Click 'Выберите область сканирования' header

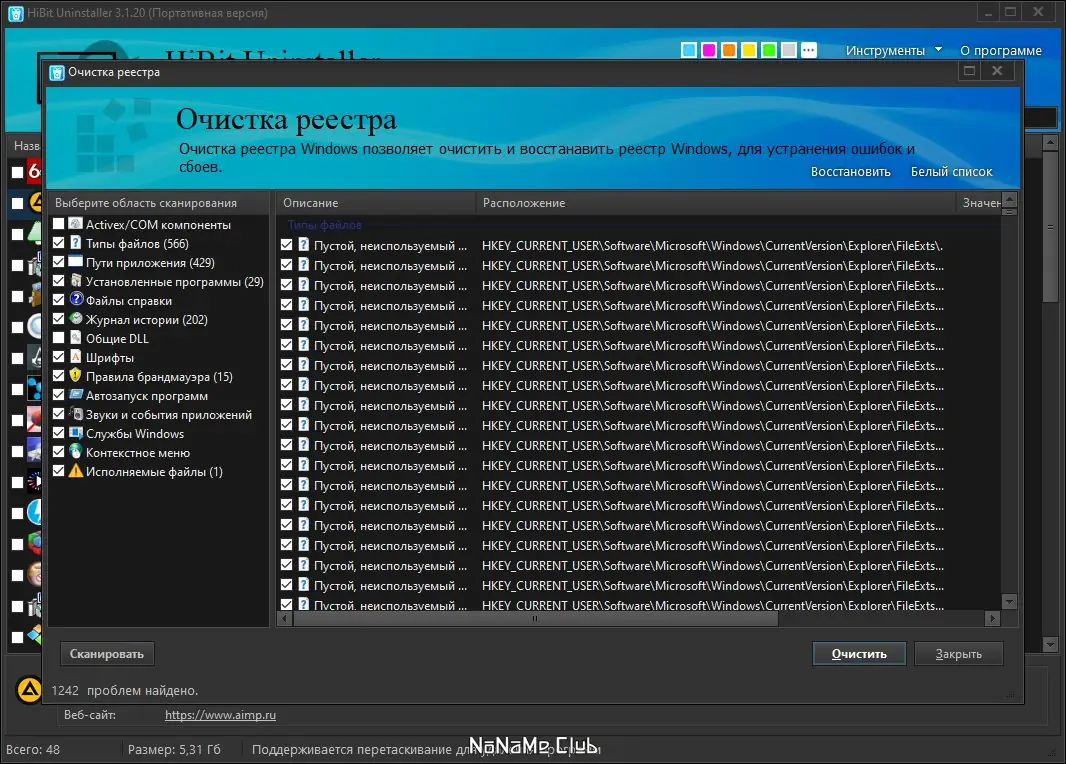pyautogui.click(x=158, y=203)
